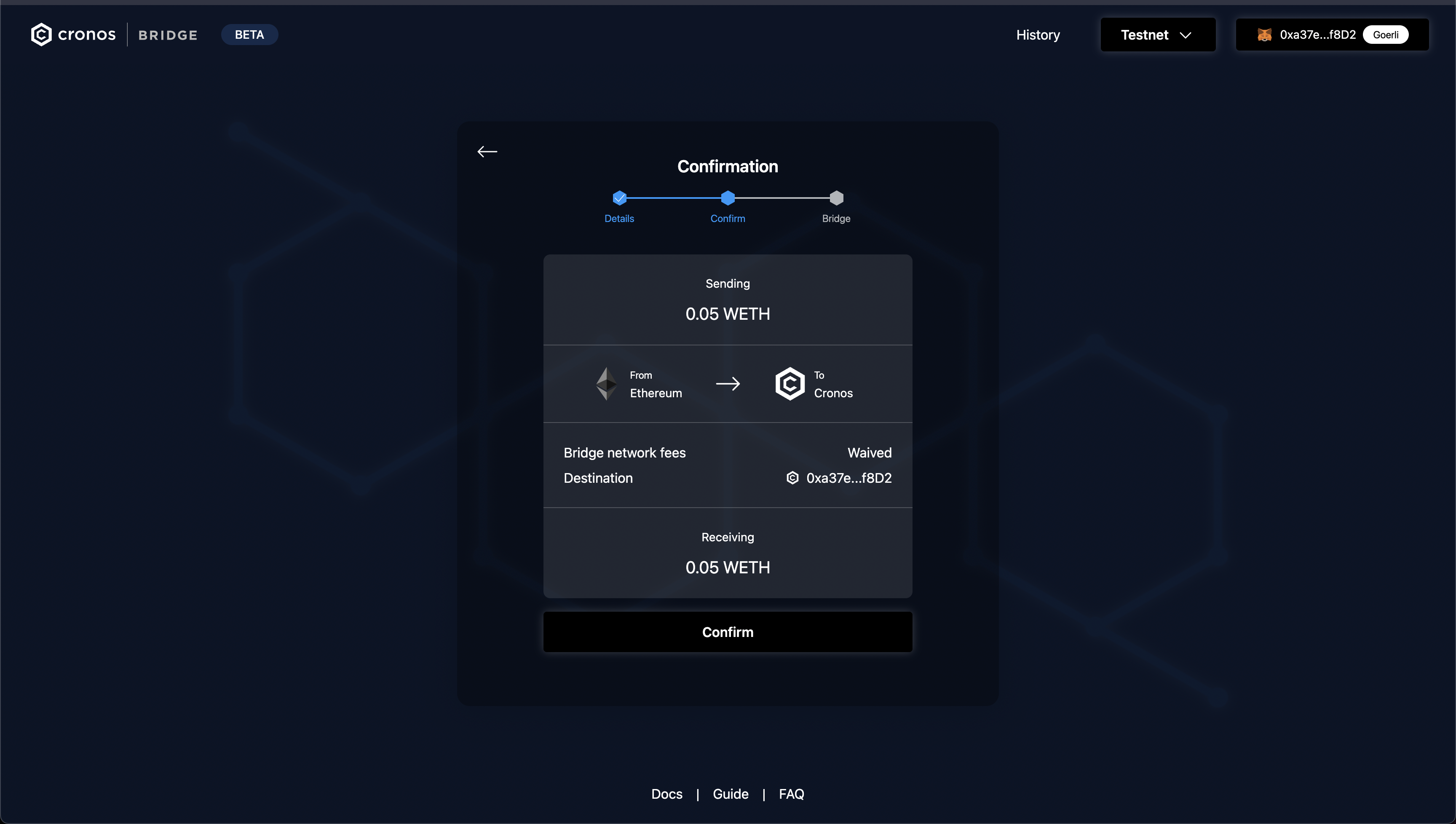Click the BETA badge

click(x=249, y=35)
